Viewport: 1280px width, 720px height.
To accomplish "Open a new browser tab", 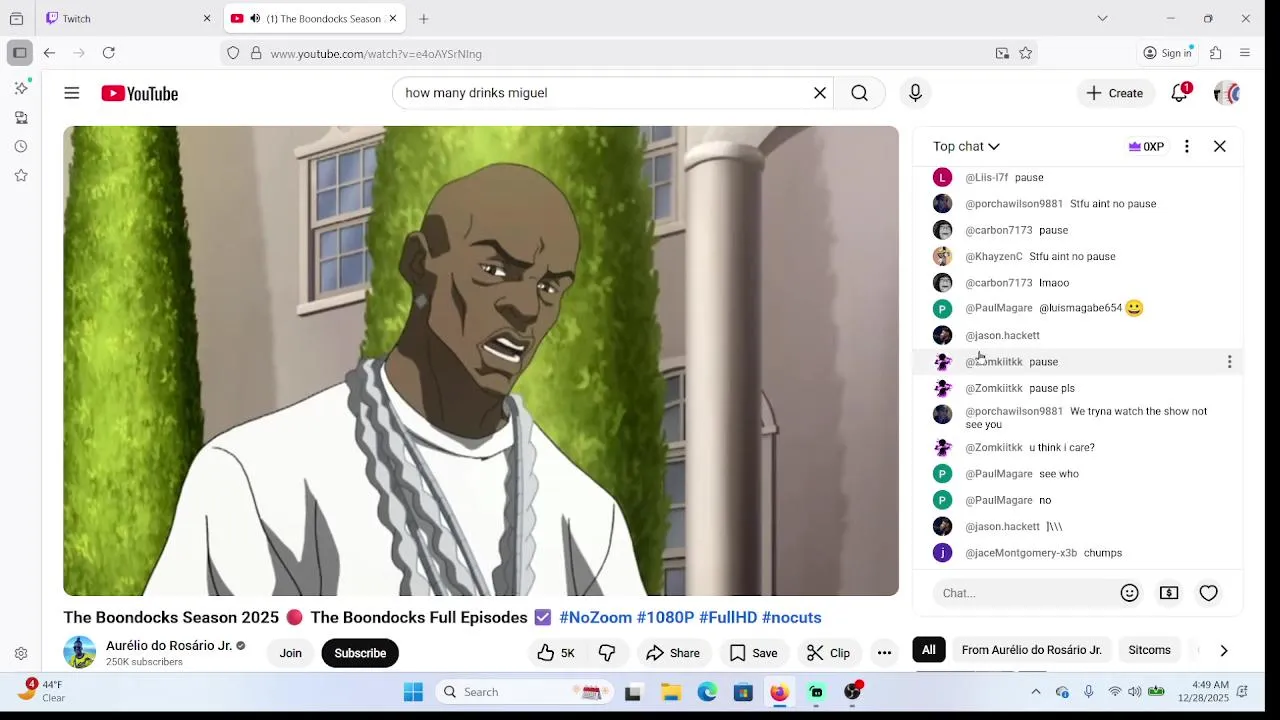I will pyautogui.click(x=424, y=18).
